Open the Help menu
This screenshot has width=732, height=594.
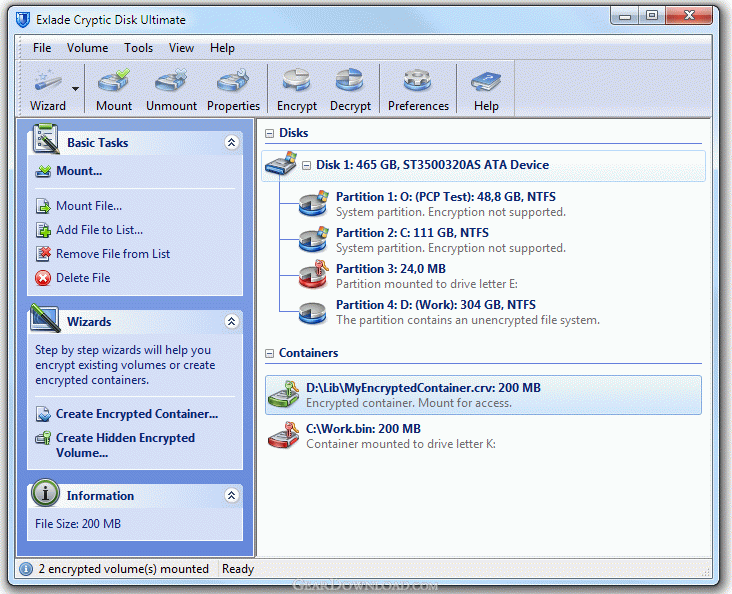[x=222, y=48]
